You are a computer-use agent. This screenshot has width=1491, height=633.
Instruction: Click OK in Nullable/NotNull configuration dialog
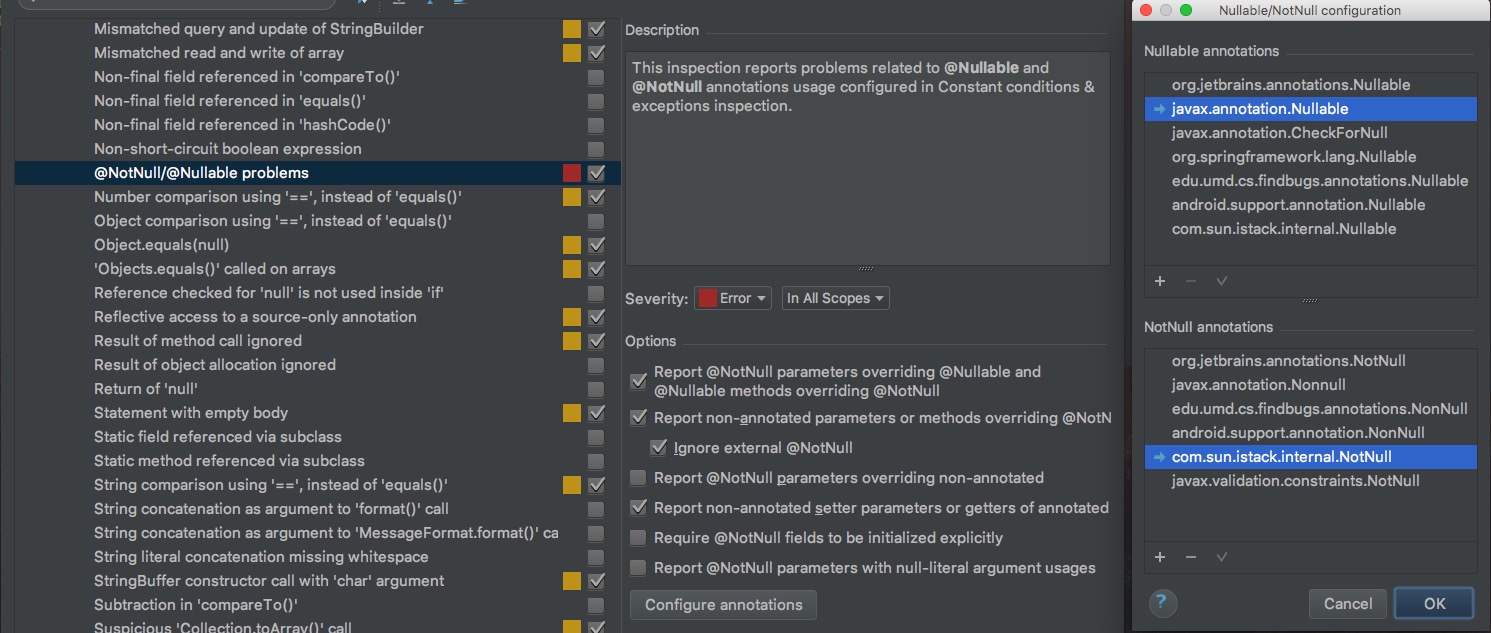click(x=1434, y=603)
